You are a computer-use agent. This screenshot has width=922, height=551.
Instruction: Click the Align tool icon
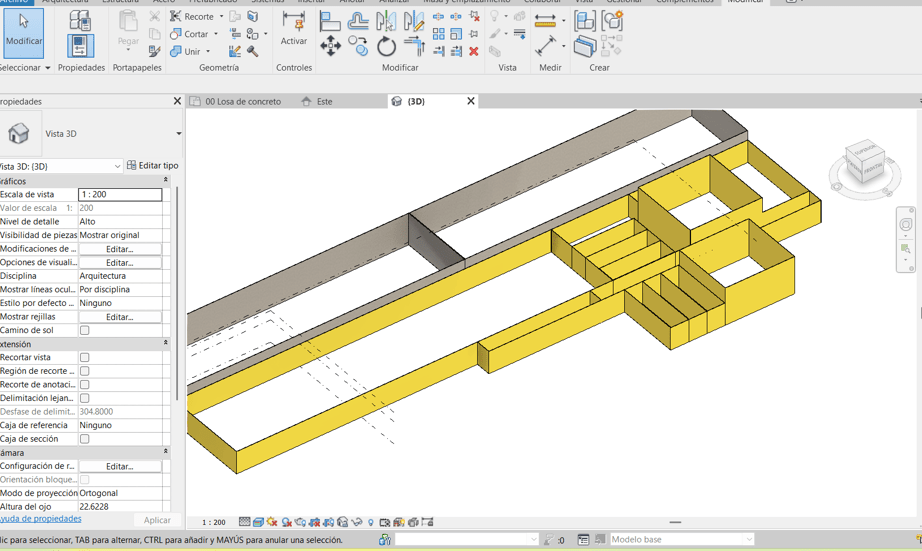pyautogui.click(x=330, y=20)
